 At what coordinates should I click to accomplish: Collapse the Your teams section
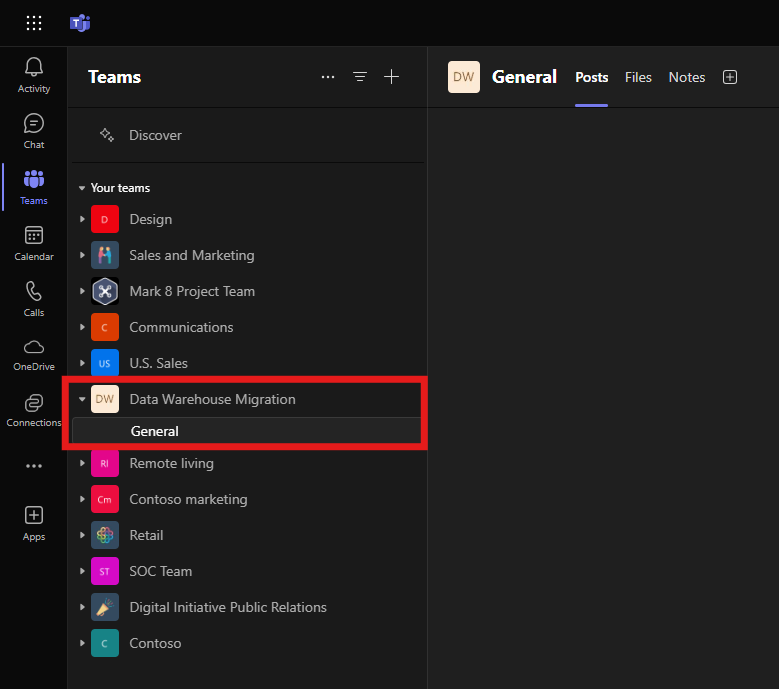tap(82, 188)
